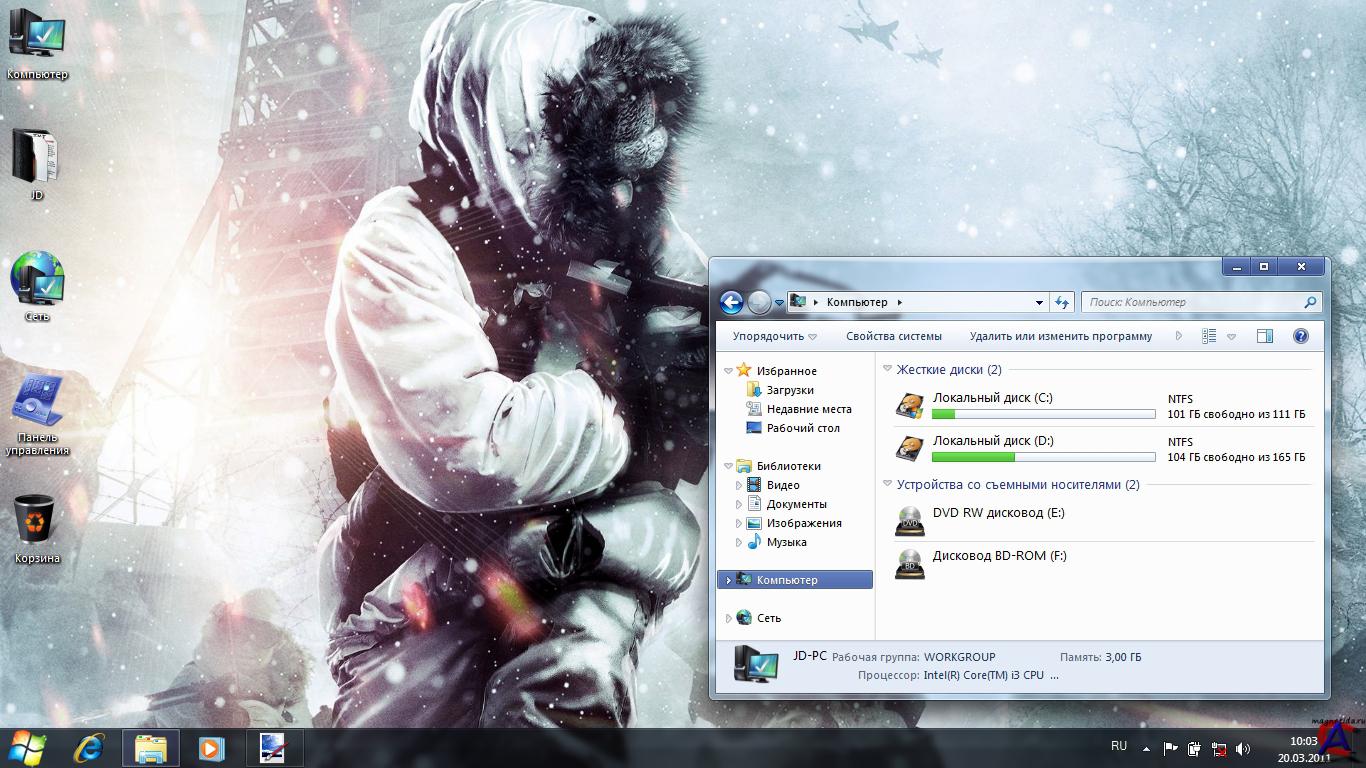Click Удалить или изменить программу
1366x768 pixels.
point(1060,337)
